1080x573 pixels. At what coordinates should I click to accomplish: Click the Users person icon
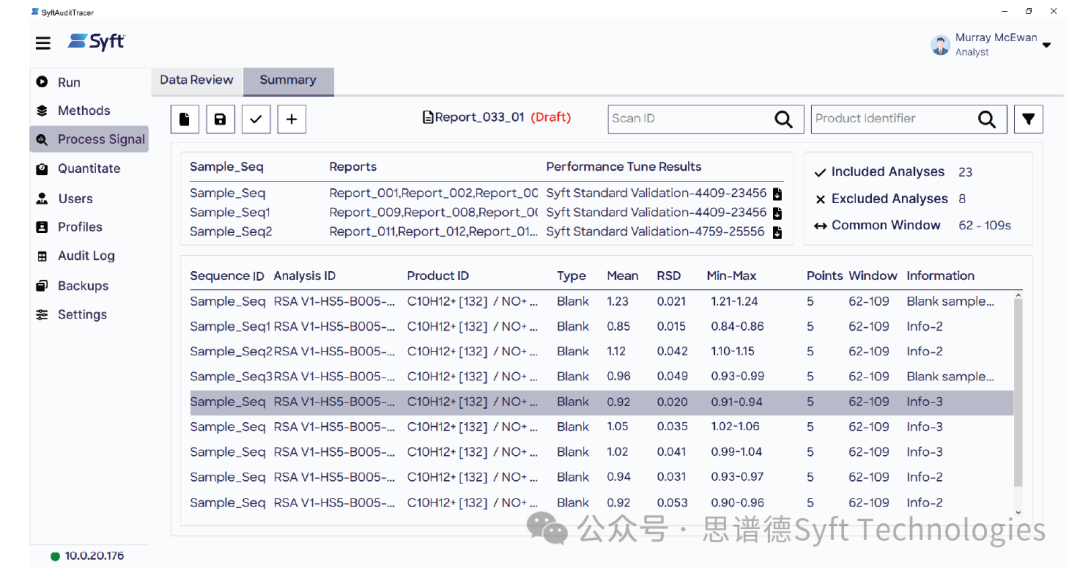42,198
